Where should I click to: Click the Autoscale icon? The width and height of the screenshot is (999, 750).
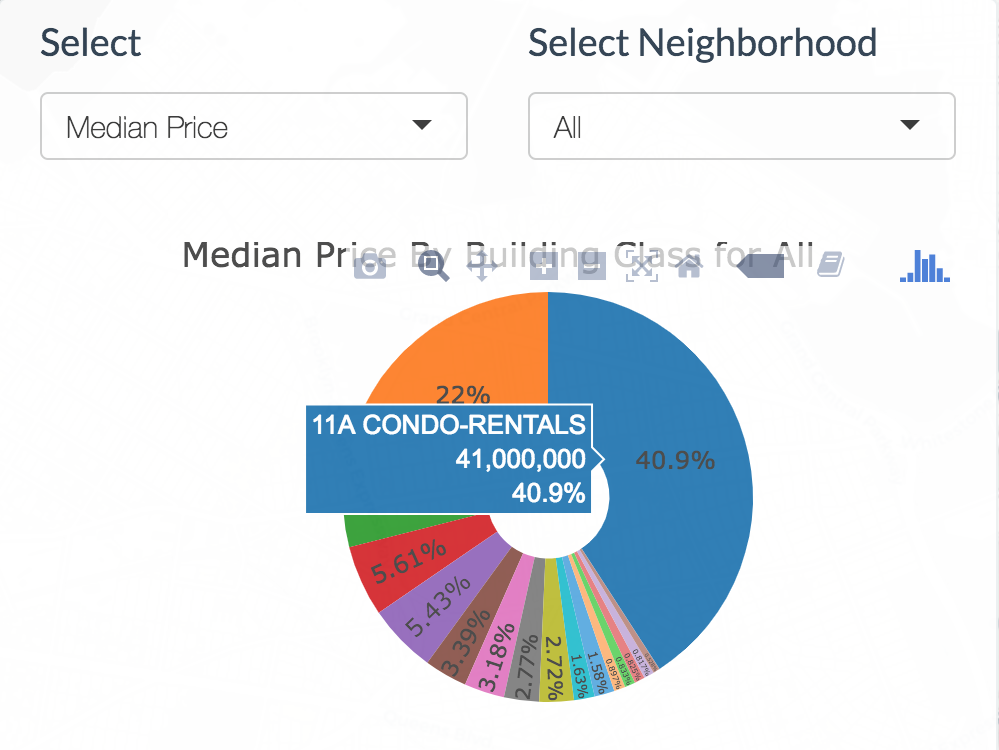point(641,266)
